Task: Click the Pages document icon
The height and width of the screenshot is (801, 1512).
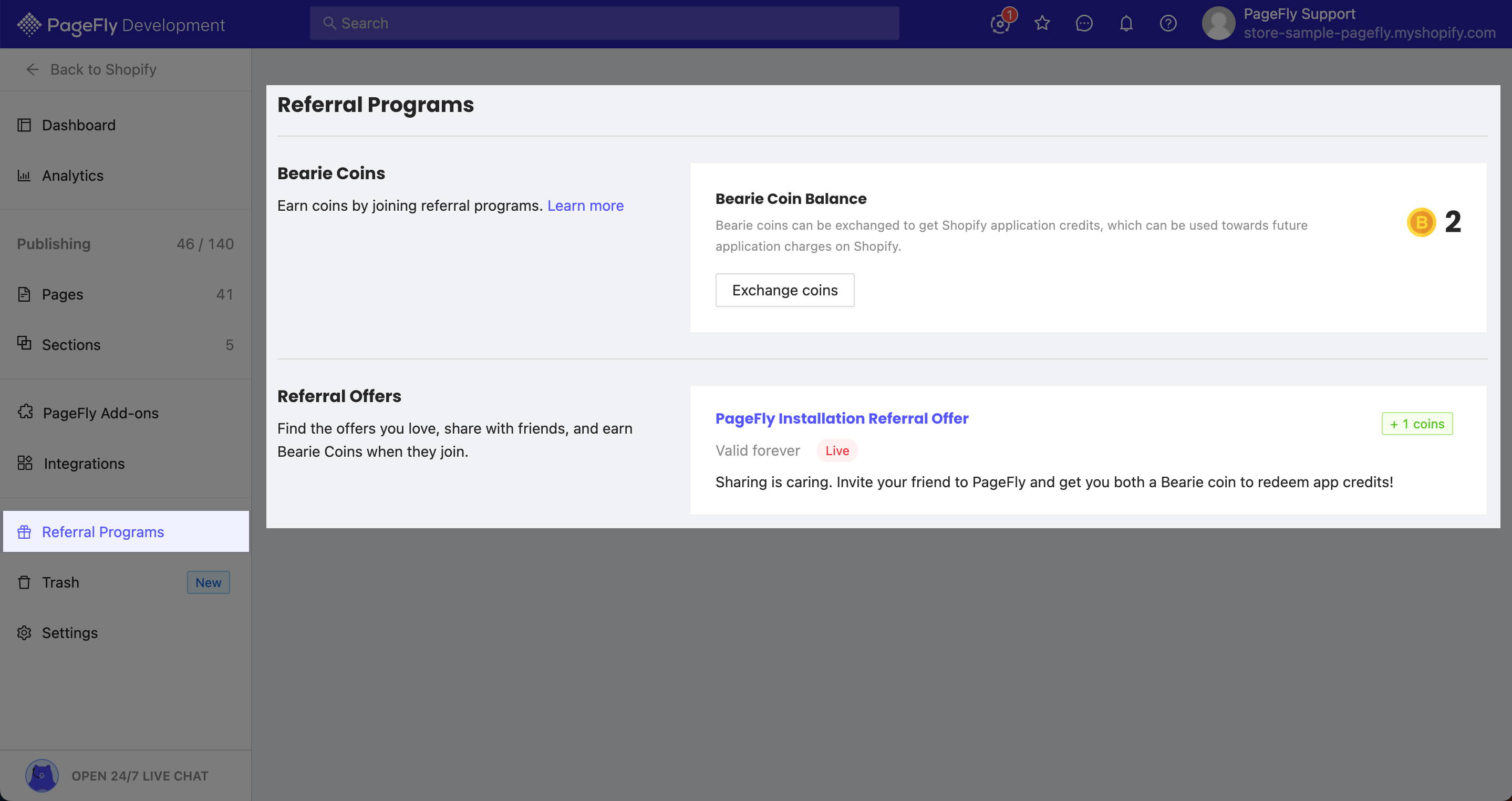Action: [x=24, y=294]
